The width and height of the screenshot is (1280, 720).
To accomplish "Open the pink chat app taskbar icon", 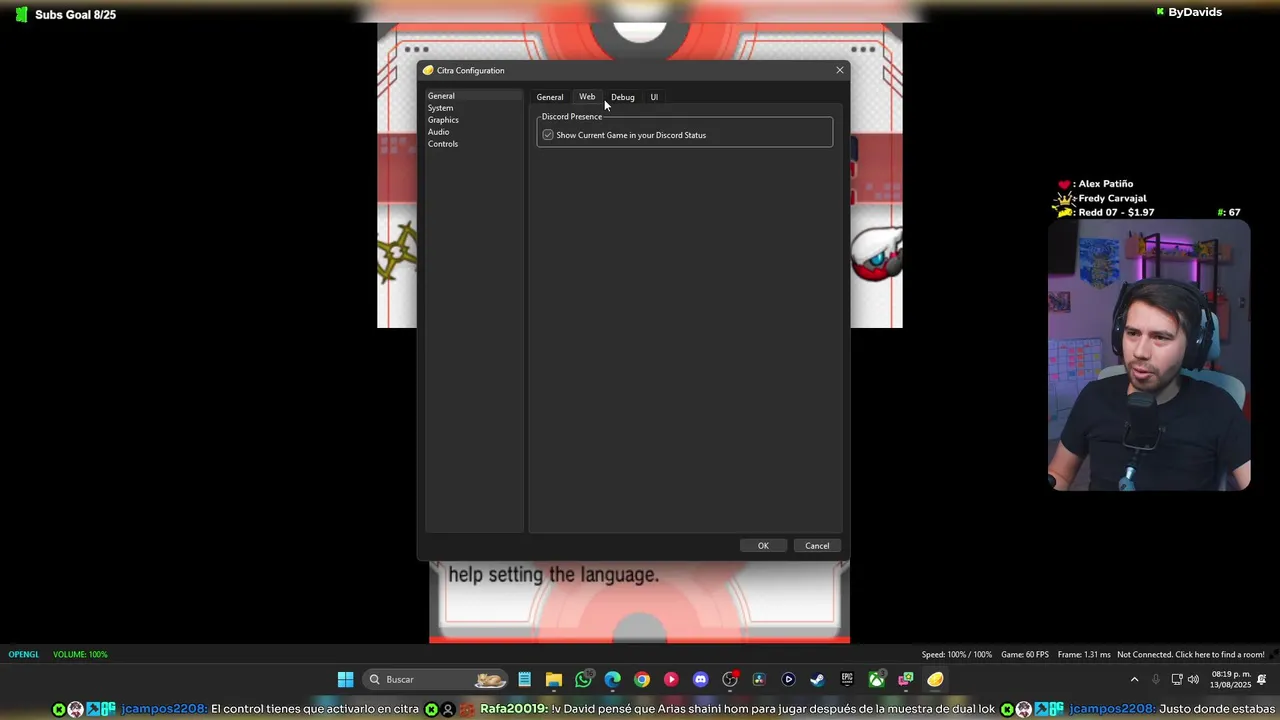I will (906, 680).
